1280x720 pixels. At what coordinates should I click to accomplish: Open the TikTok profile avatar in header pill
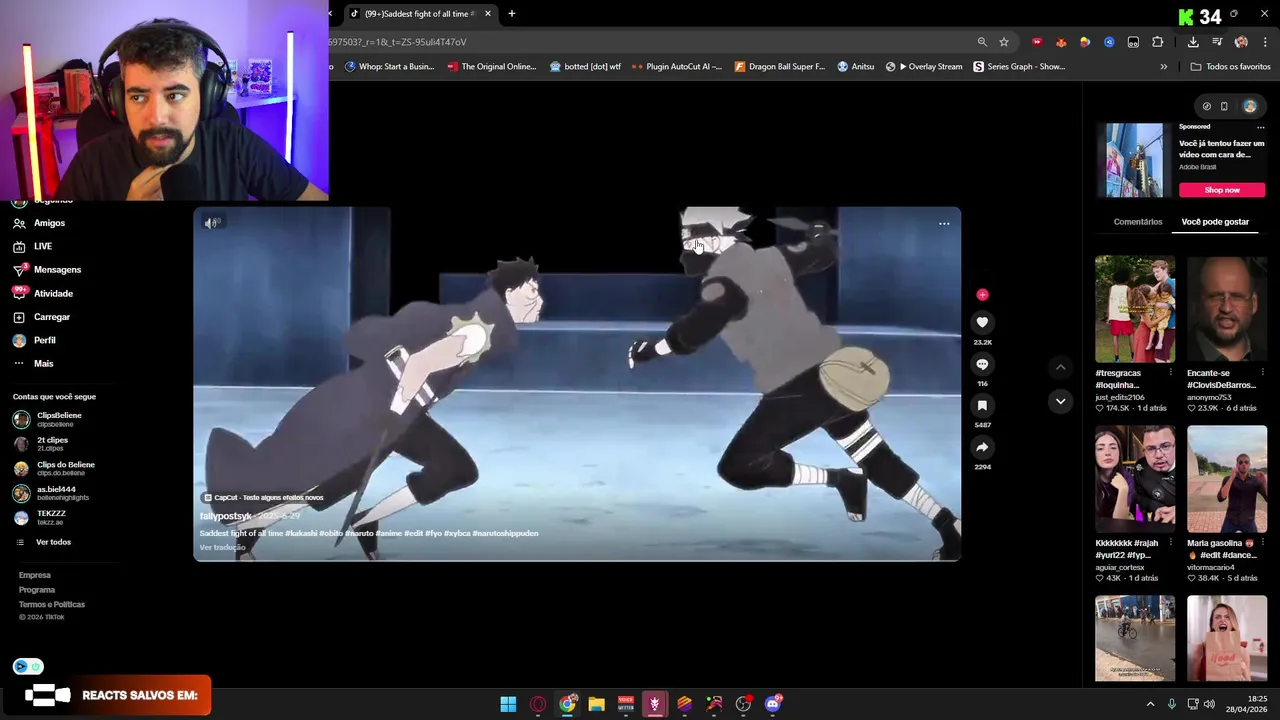pyautogui.click(x=1250, y=106)
